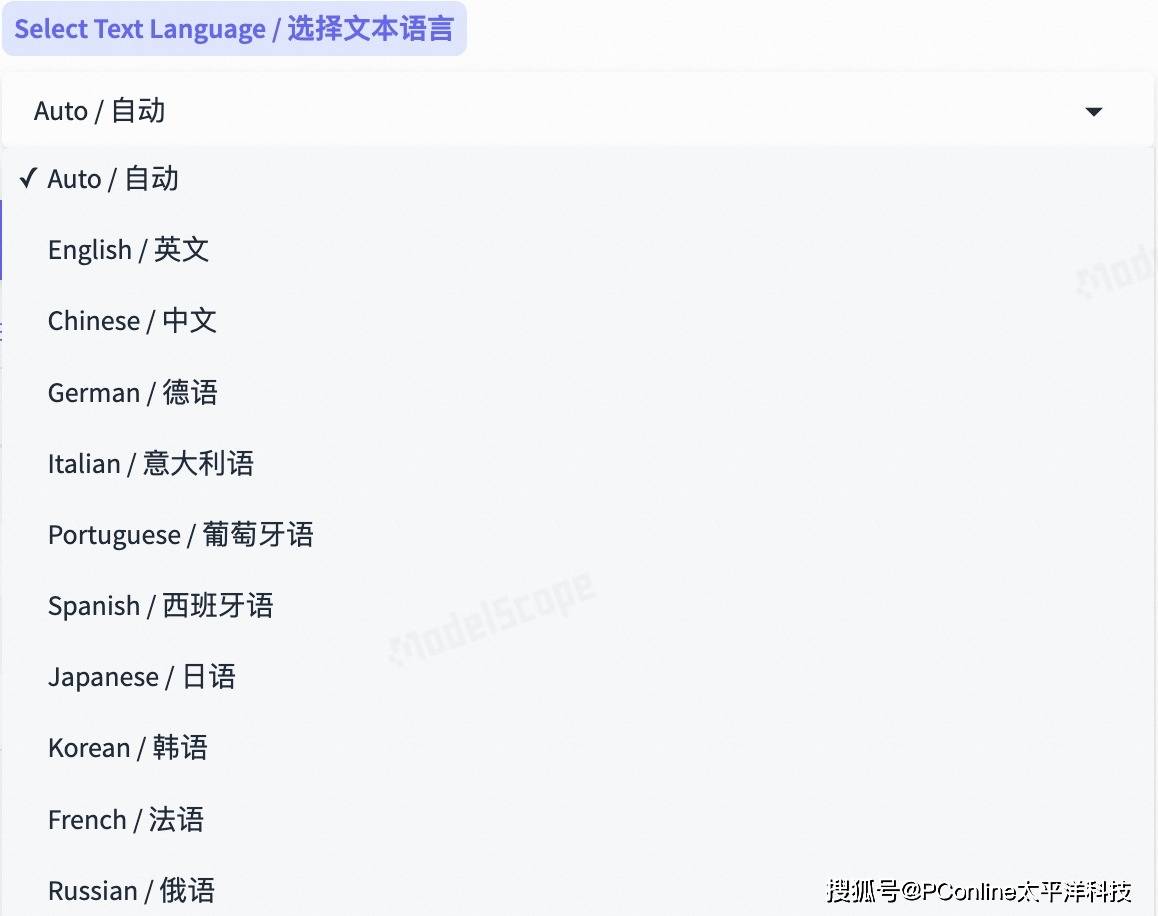Select Italian / 意大利语 option
1158x916 pixels.
click(x=150, y=463)
